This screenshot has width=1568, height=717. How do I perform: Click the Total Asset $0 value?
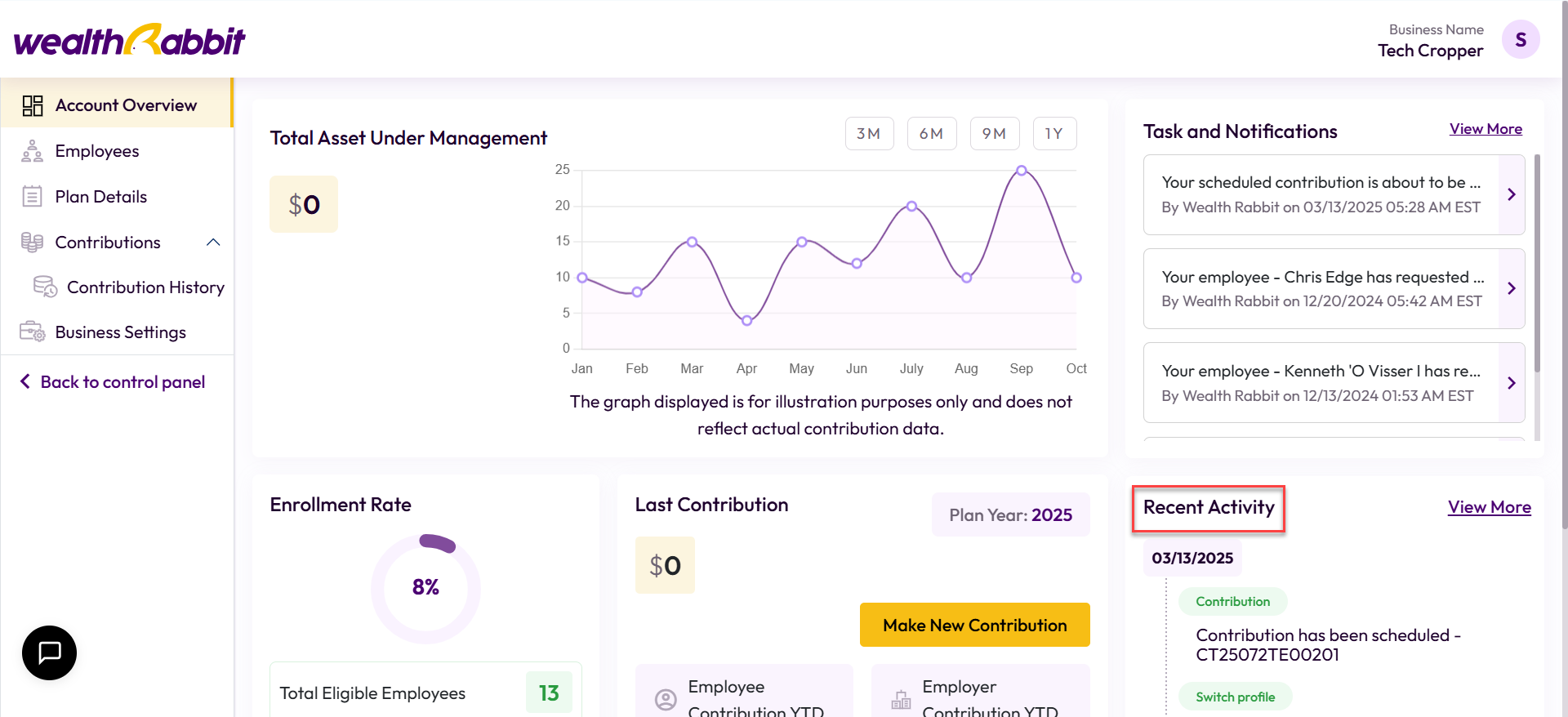(304, 204)
